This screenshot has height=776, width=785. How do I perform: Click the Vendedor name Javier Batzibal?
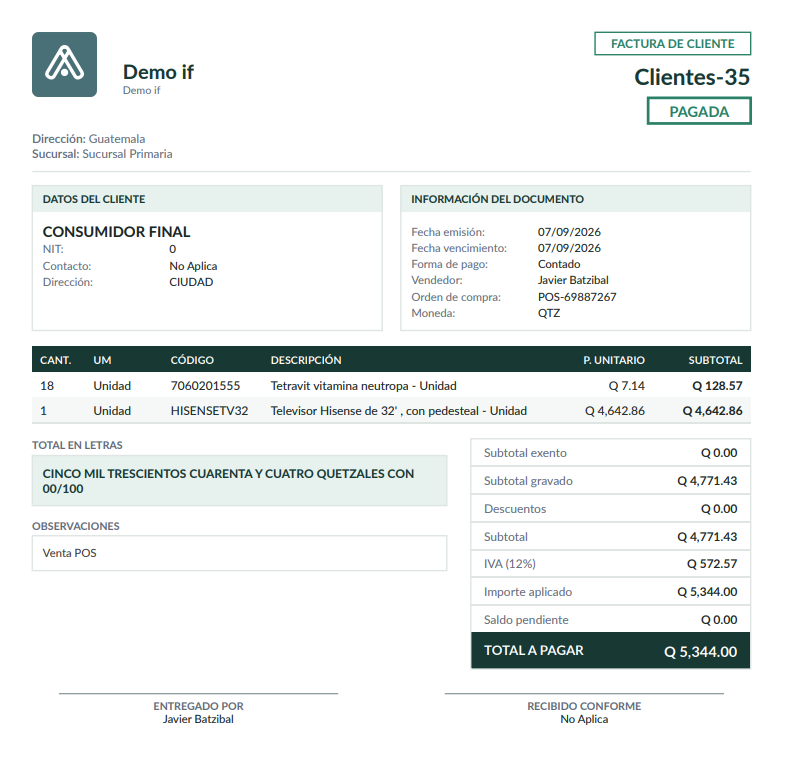click(573, 280)
